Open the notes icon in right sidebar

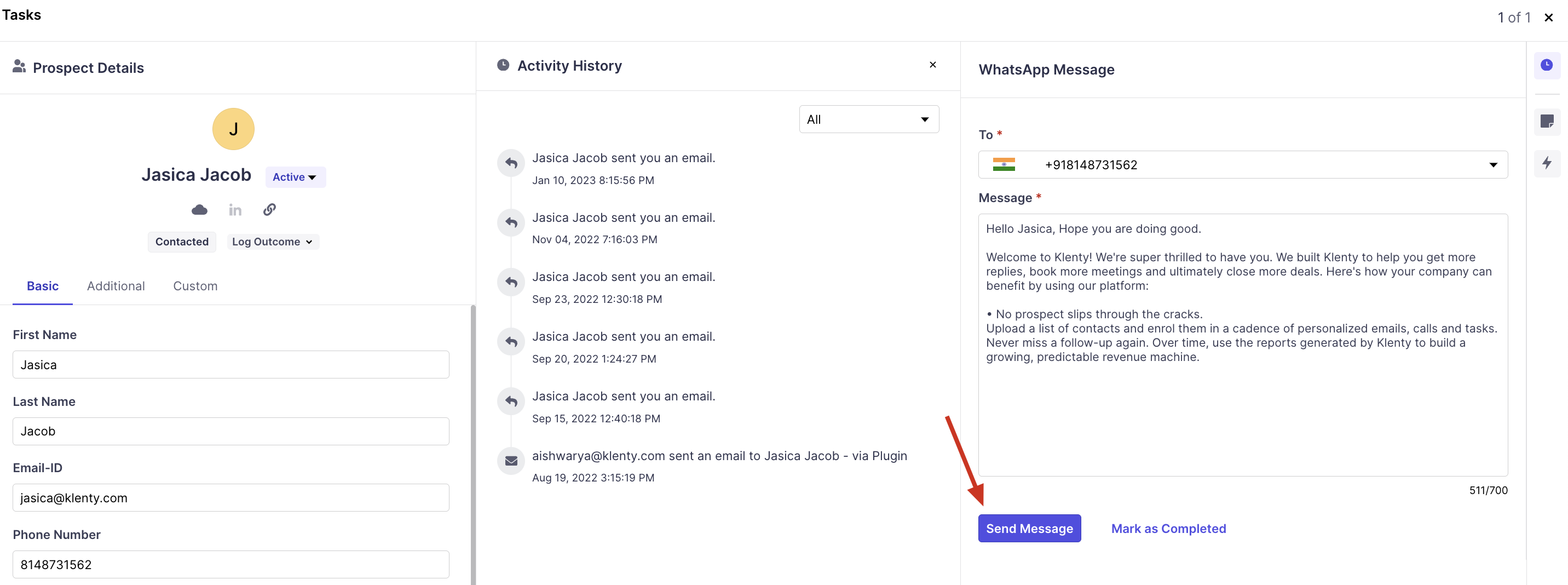coord(1546,121)
